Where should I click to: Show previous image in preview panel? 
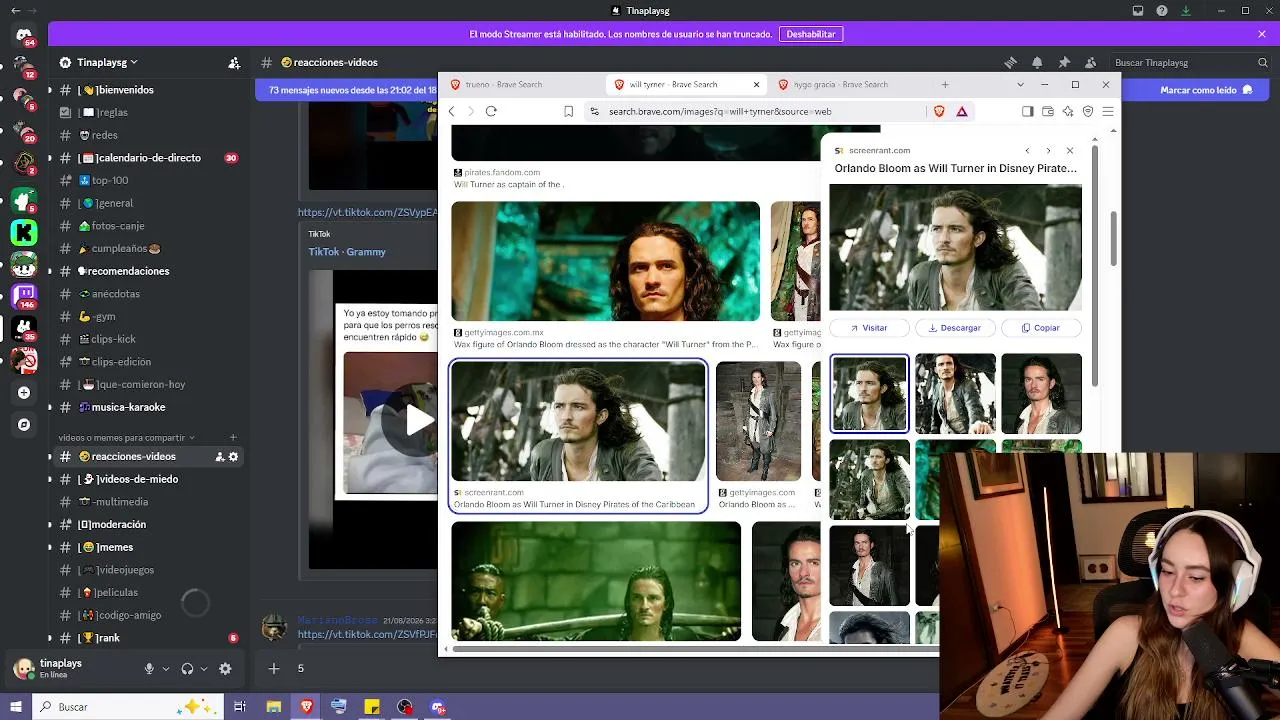[1027, 151]
